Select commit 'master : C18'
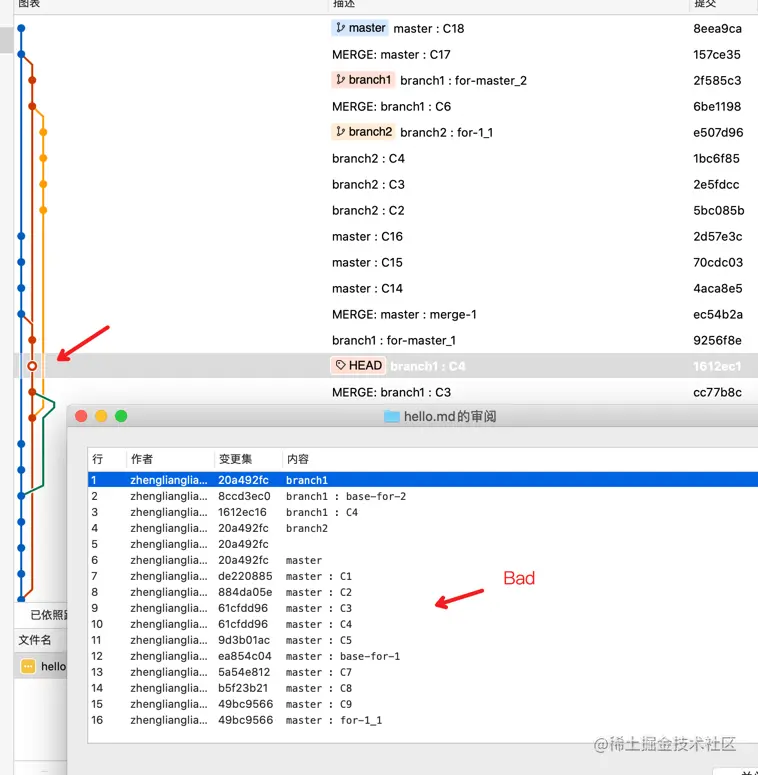This screenshot has height=775, width=758. click(428, 29)
